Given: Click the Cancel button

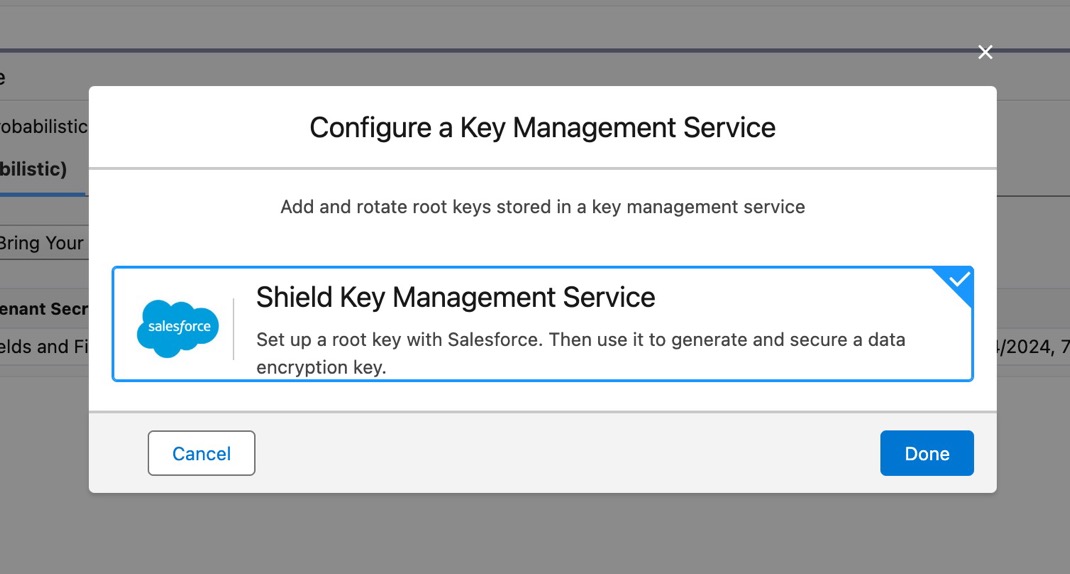Looking at the screenshot, I should [201, 453].
